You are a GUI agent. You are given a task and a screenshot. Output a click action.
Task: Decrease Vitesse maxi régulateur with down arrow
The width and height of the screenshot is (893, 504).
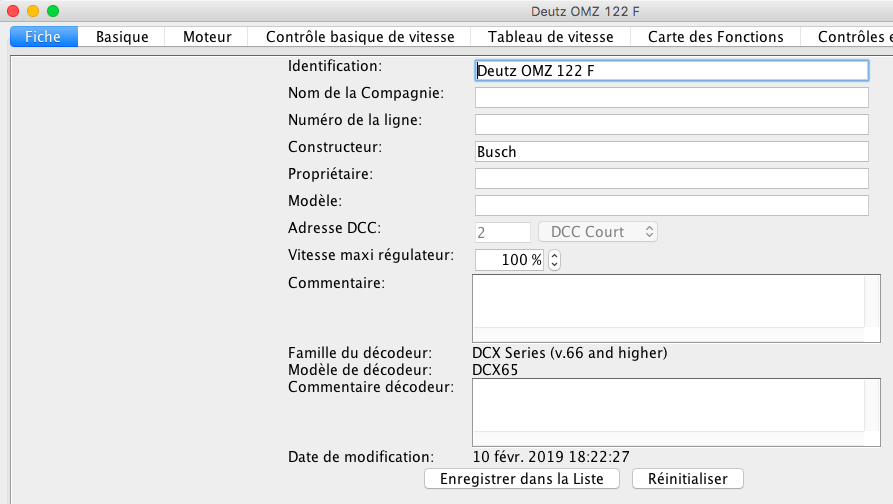554,265
